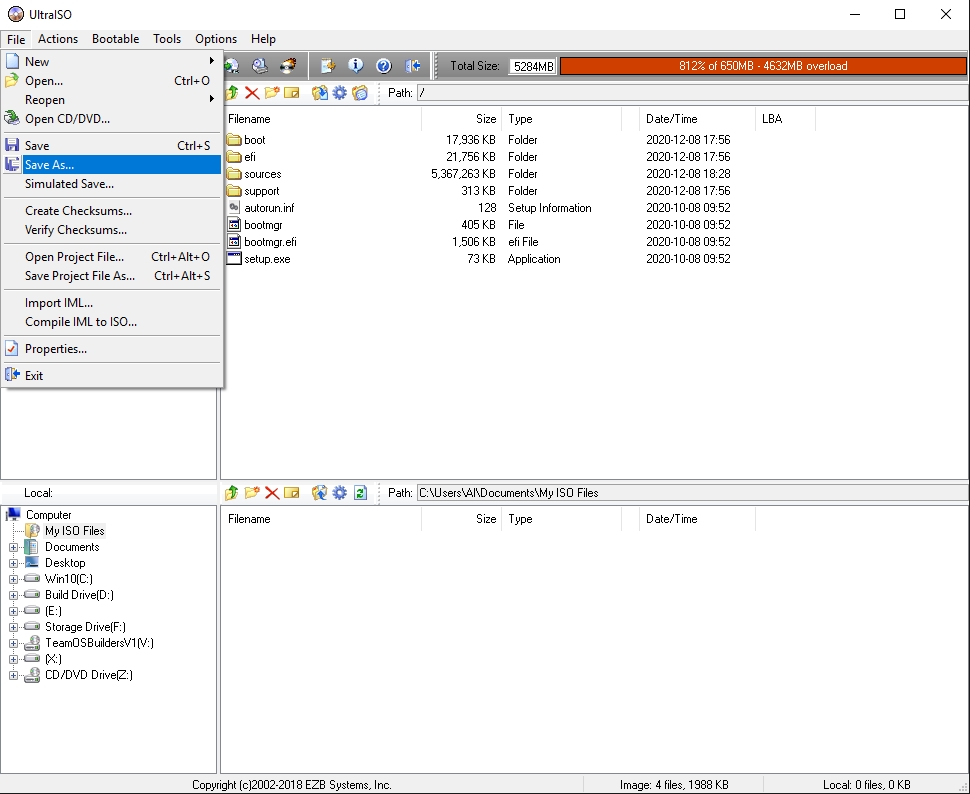
Task: Click the image Path field showing "/"
Action: [692, 93]
